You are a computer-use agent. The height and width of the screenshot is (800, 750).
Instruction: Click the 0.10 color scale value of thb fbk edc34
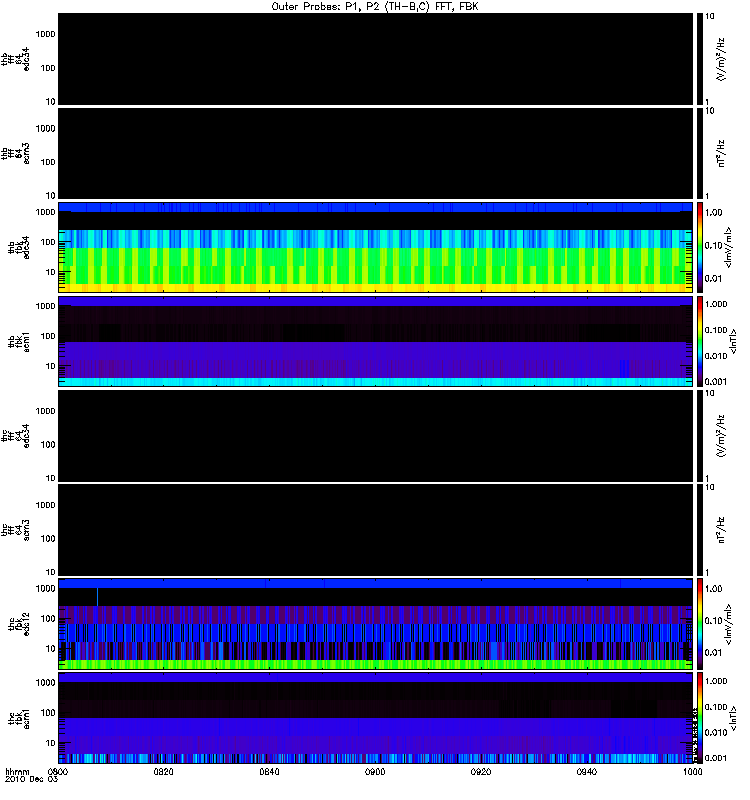[x=714, y=245]
